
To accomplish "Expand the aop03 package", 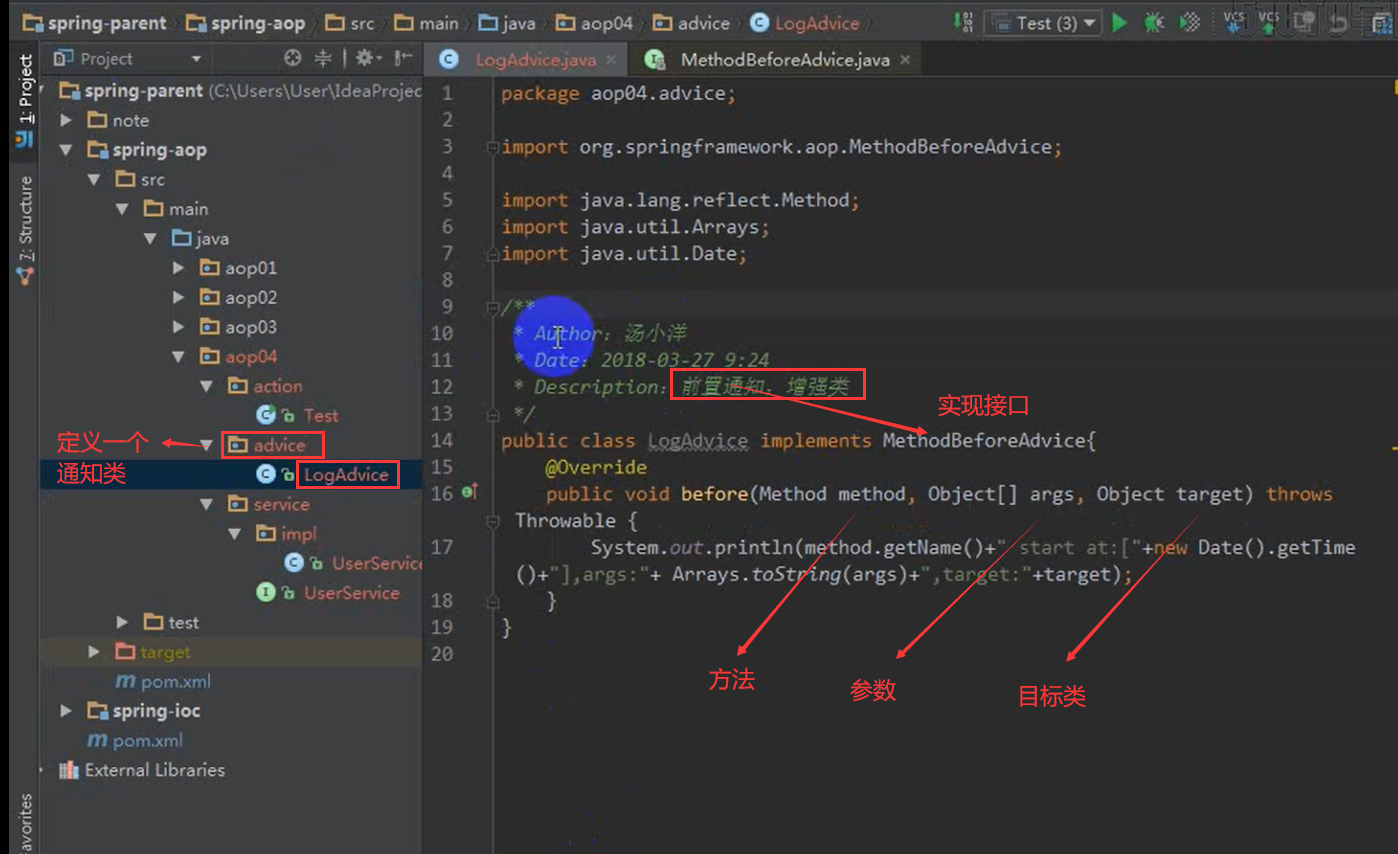I will pos(179,327).
